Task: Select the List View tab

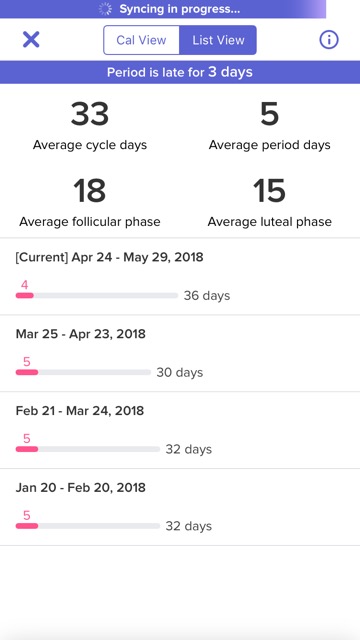Action: (218, 40)
